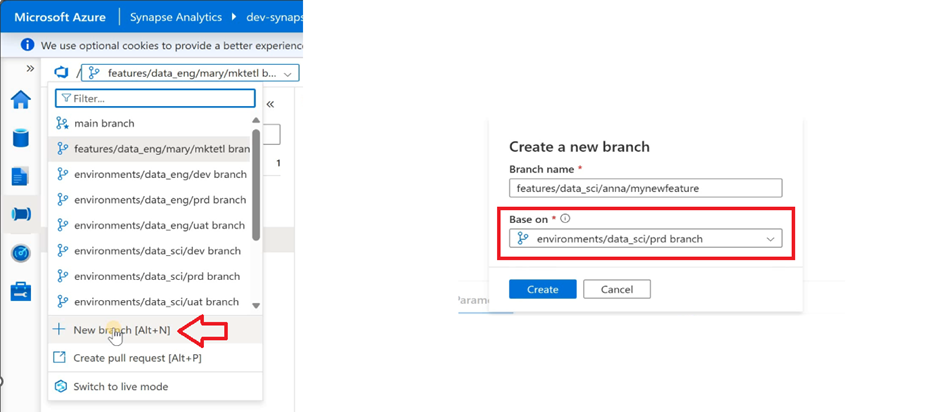This screenshot has width=940, height=412.
Task: Open the features/data_eng/mary/mktetl branch dropdown
Action: [190, 73]
